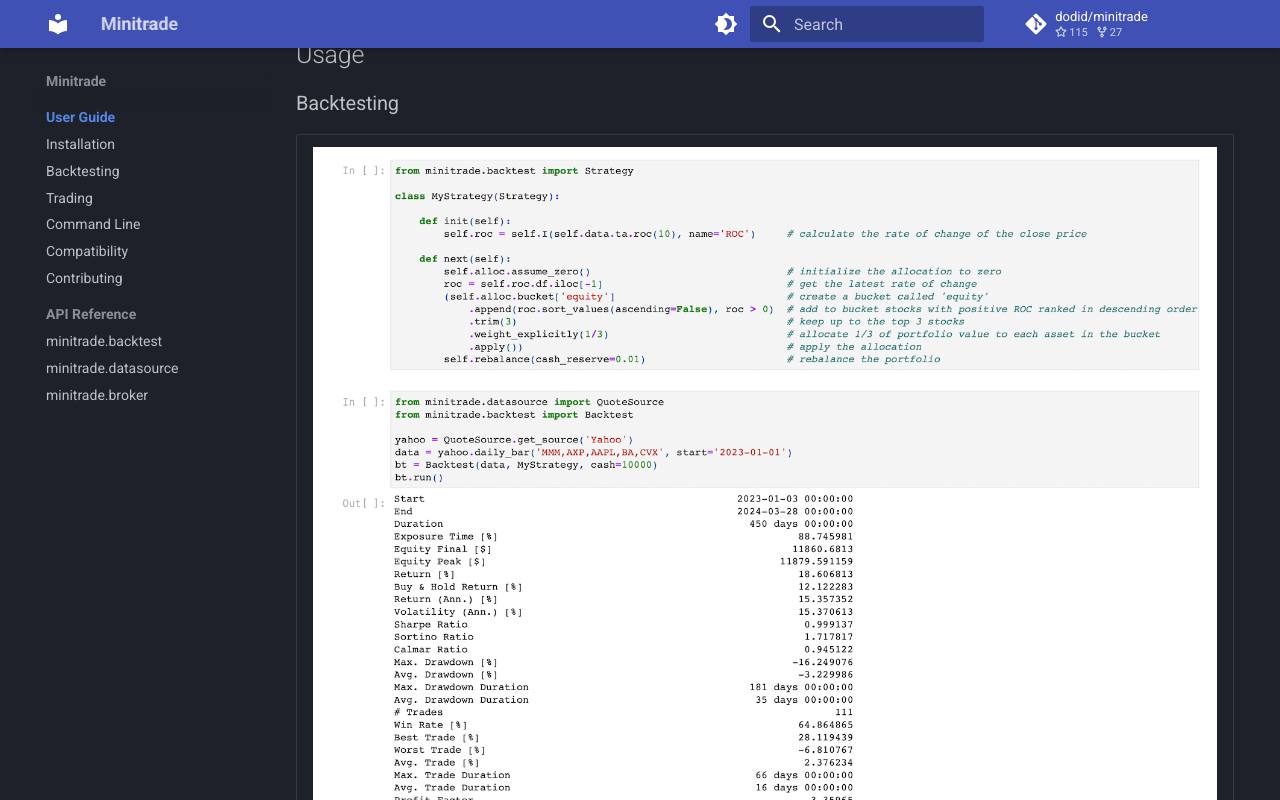
Task: Go to the Installation section
Action: (x=80, y=144)
